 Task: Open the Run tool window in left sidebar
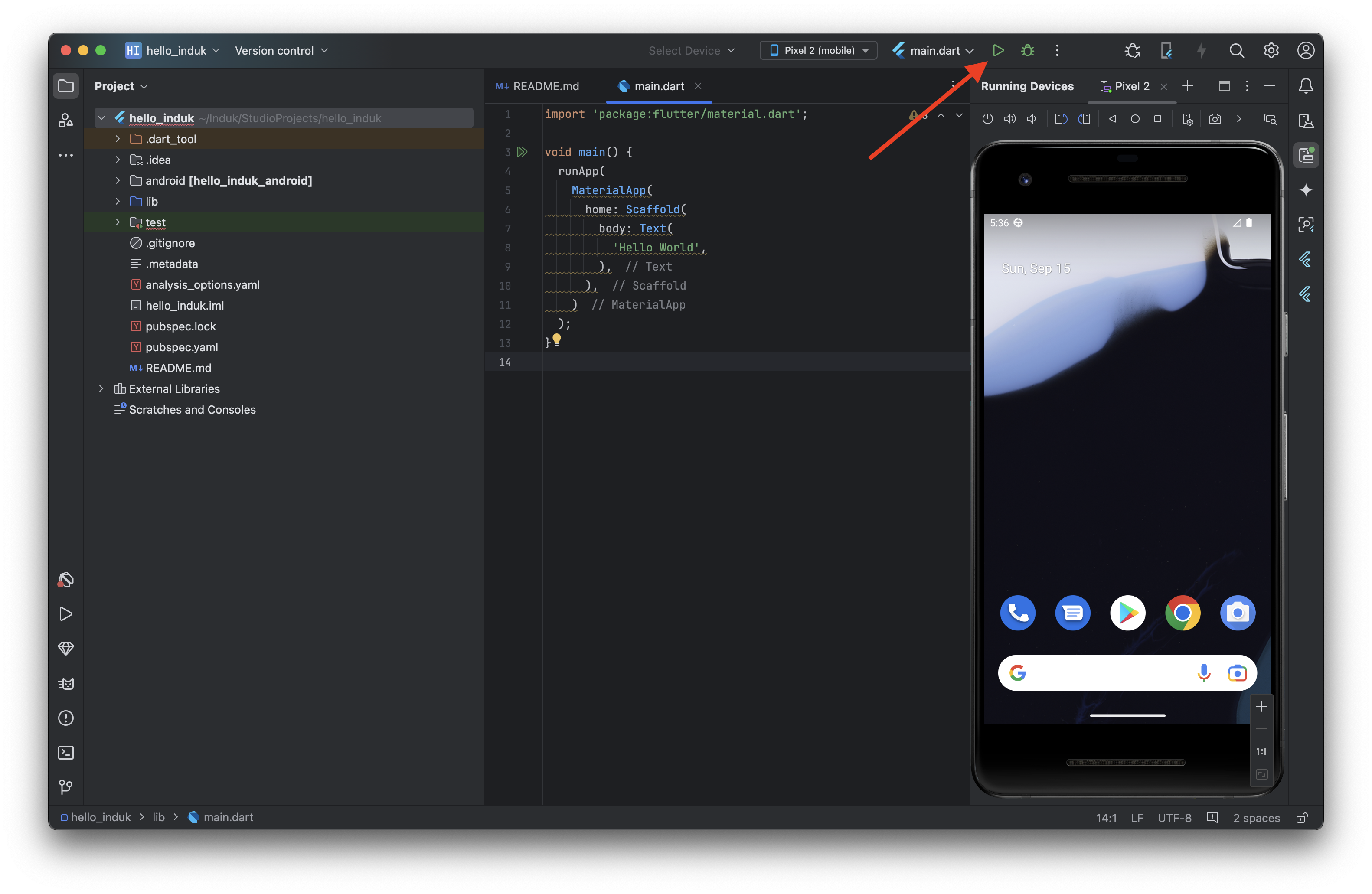click(x=66, y=614)
